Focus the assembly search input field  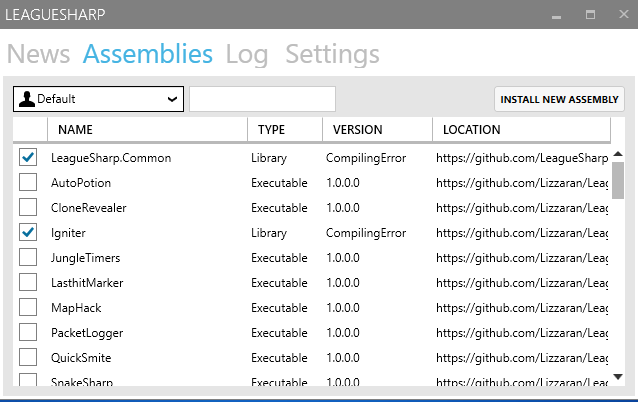262,99
